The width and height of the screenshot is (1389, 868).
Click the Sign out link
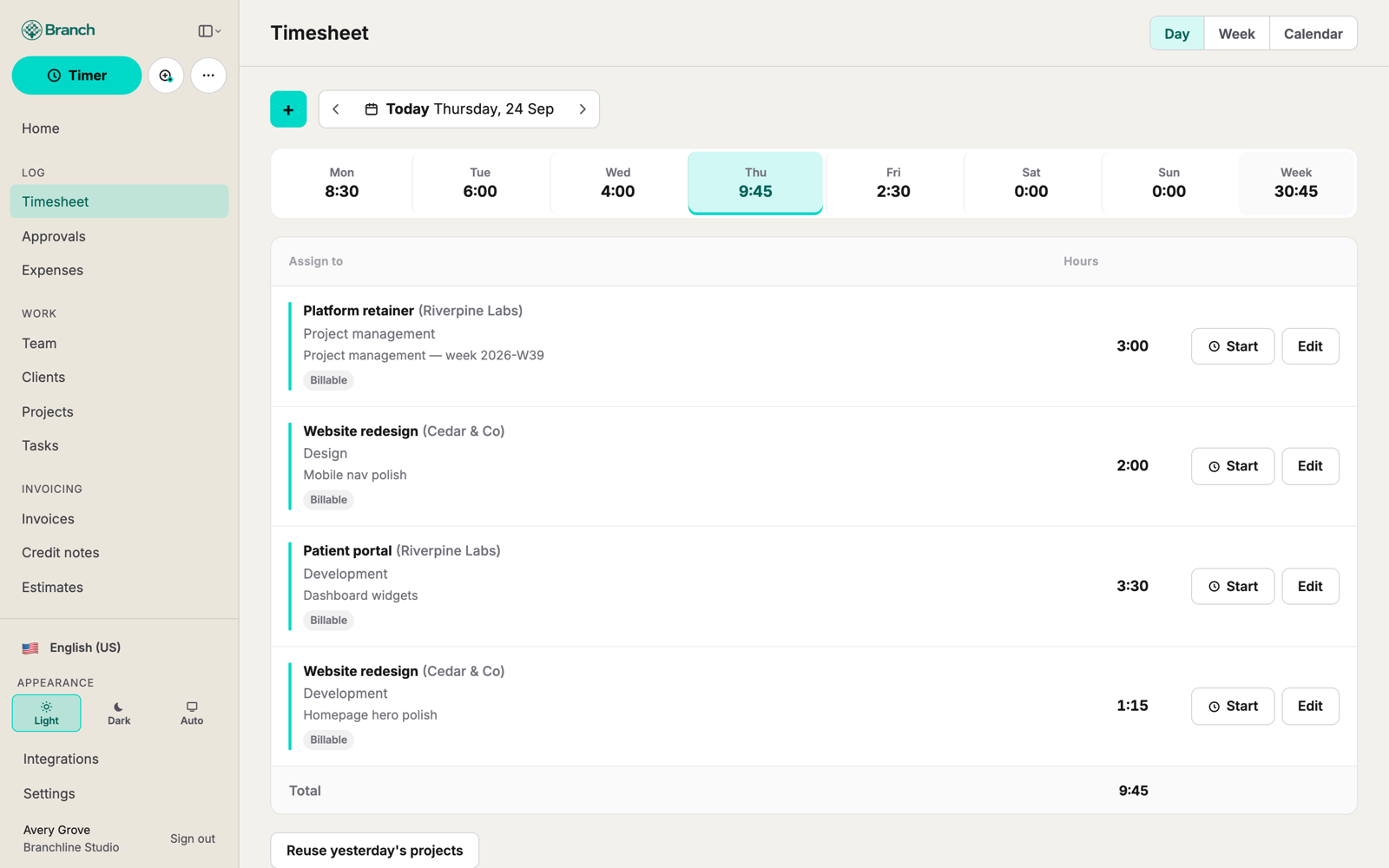[193, 838]
